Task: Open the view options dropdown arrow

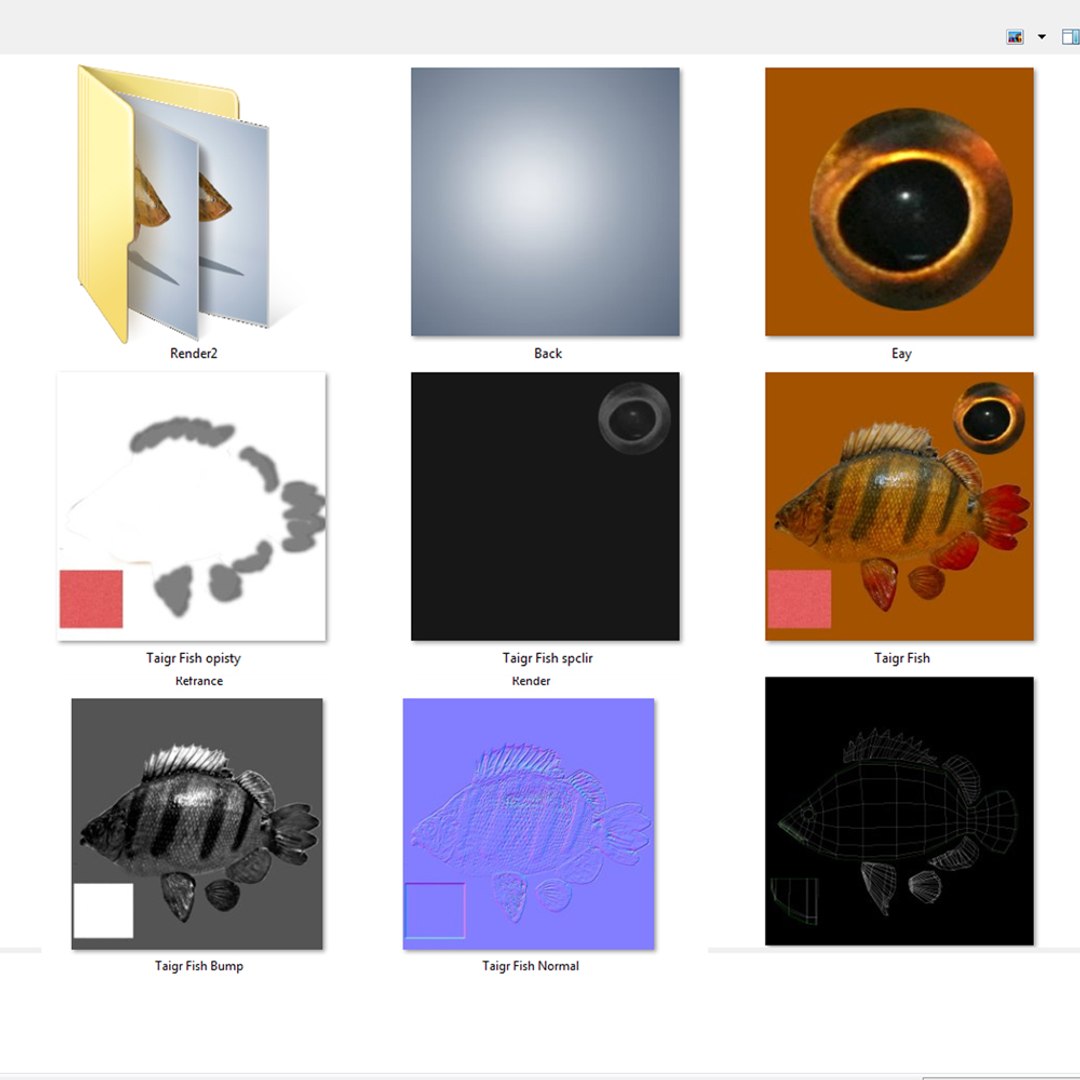Action: point(1041,37)
